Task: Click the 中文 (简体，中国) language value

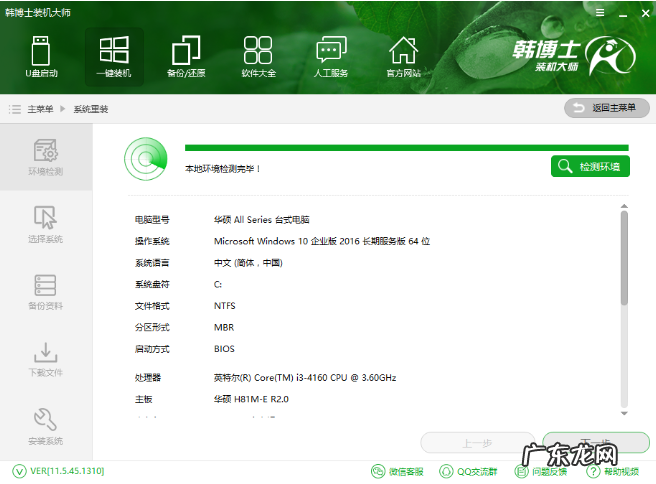Action: coord(248,263)
